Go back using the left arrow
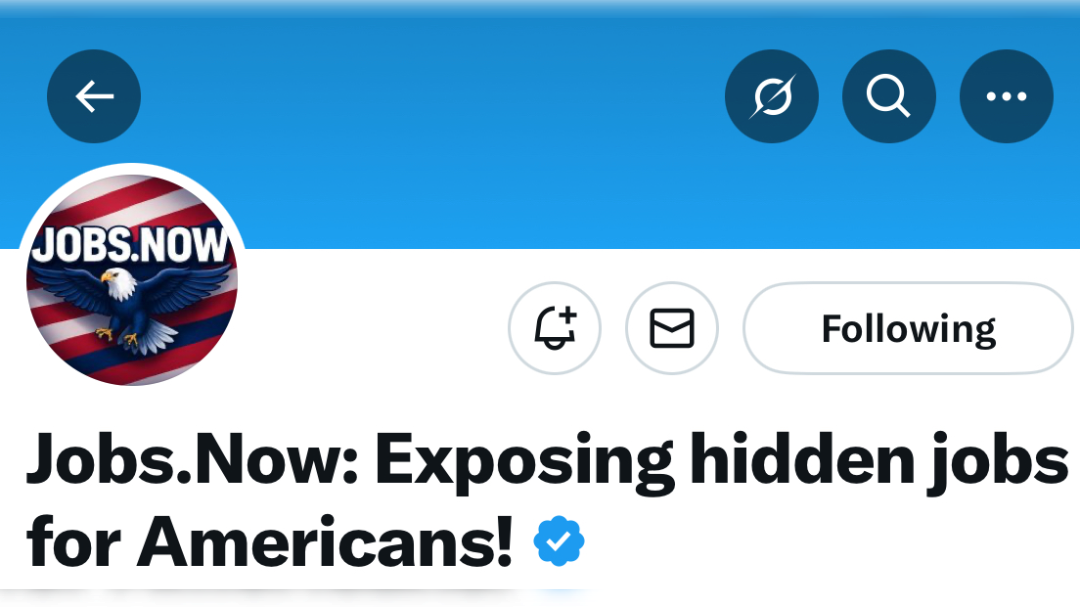 (x=94, y=97)
